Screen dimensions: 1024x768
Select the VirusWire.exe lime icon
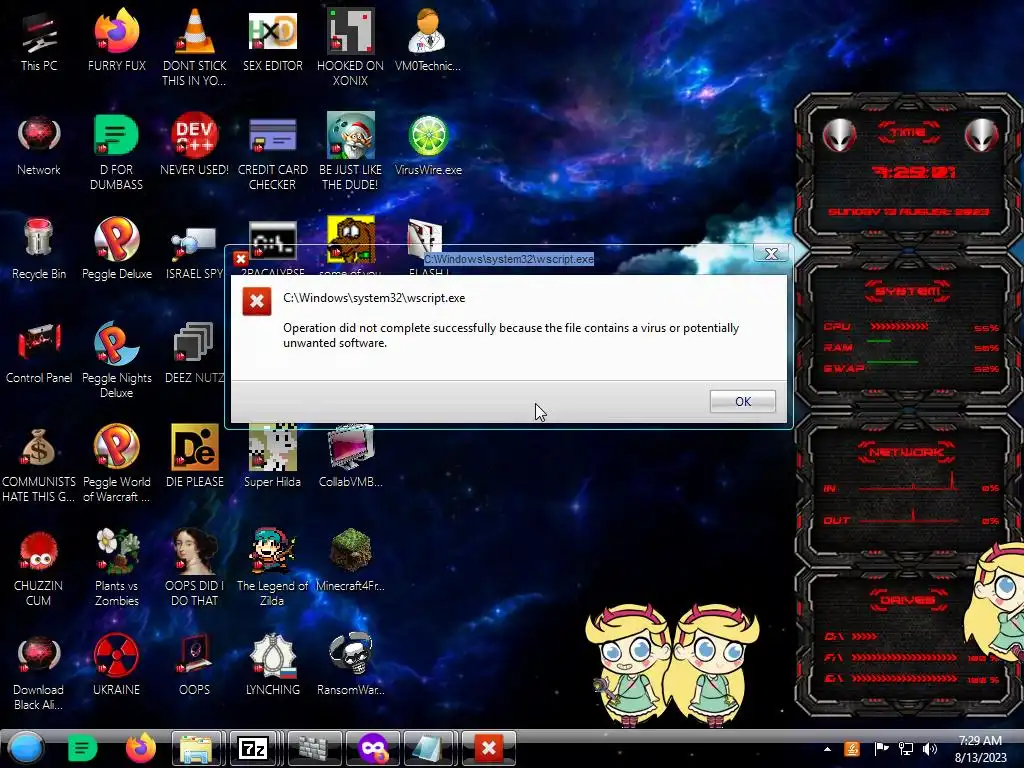click(x=428, y=145)
